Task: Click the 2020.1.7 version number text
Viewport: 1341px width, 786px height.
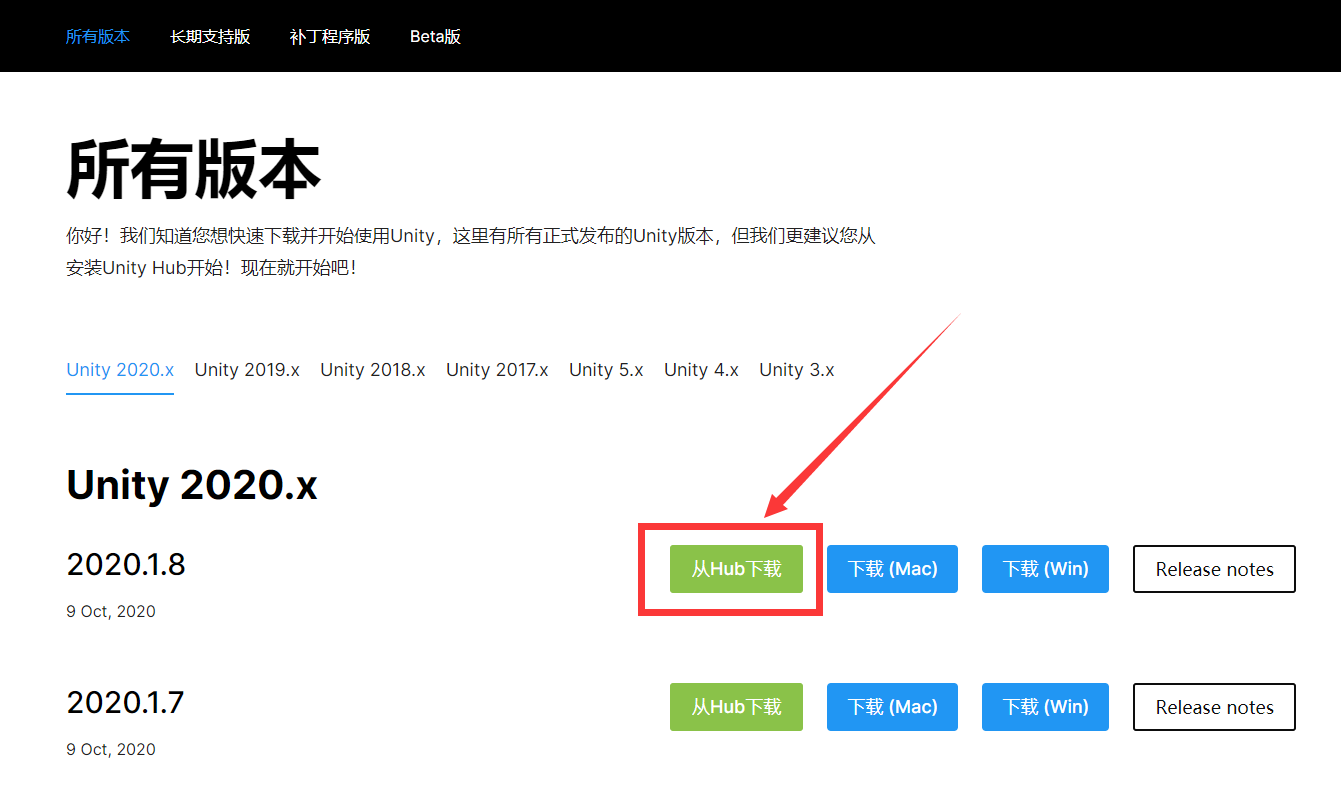Action: (x=126, y=703)
